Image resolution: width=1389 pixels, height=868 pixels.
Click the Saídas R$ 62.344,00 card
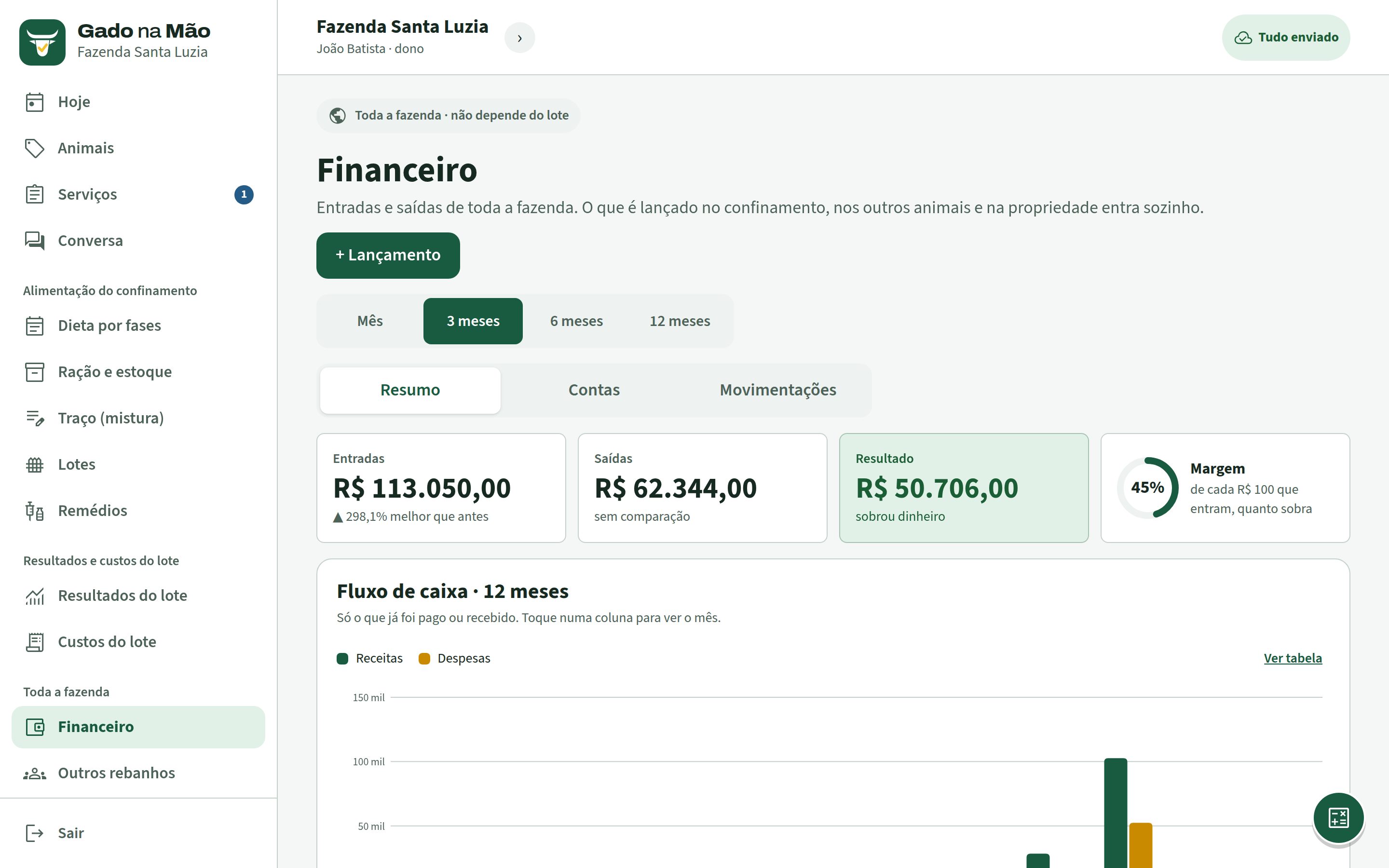pyautogui.click(x=702, y=488)
